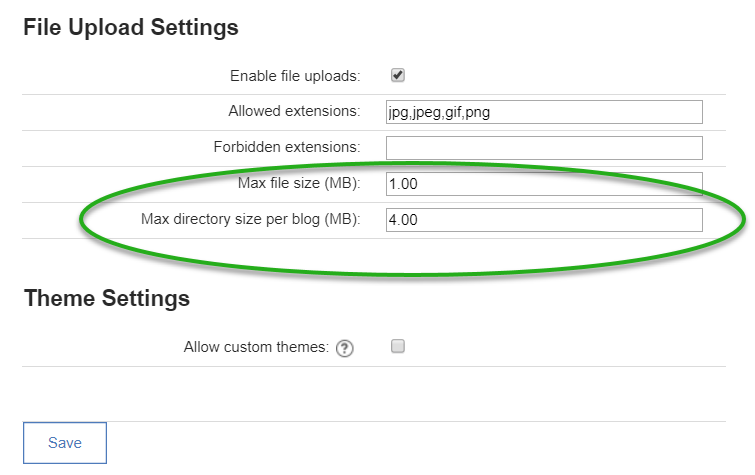This screenshot has height=475, width=755.
Task: Click the 4.00 value text
Action: pos(403,220)
